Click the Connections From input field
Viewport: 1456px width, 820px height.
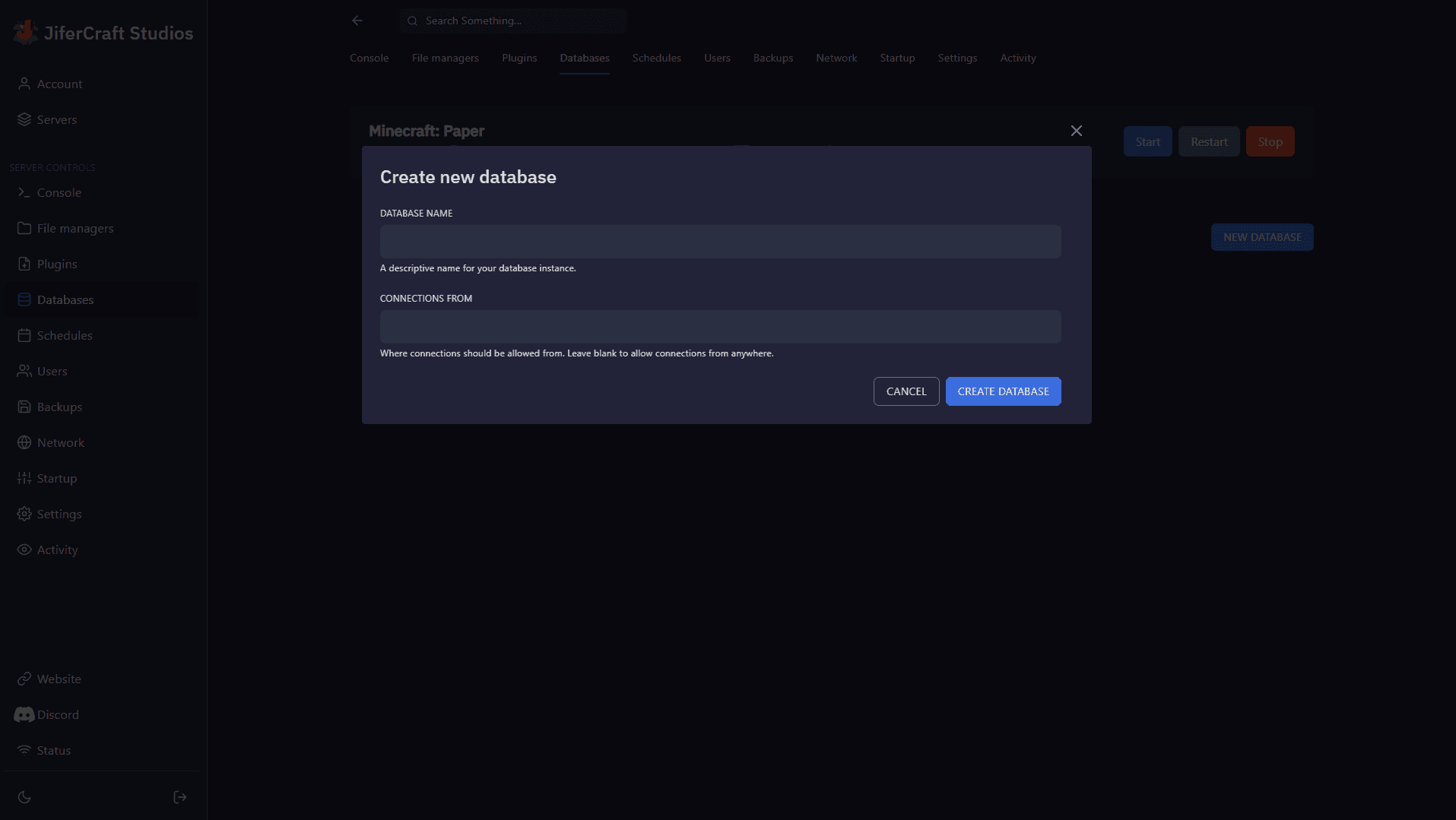pos(720,327)
